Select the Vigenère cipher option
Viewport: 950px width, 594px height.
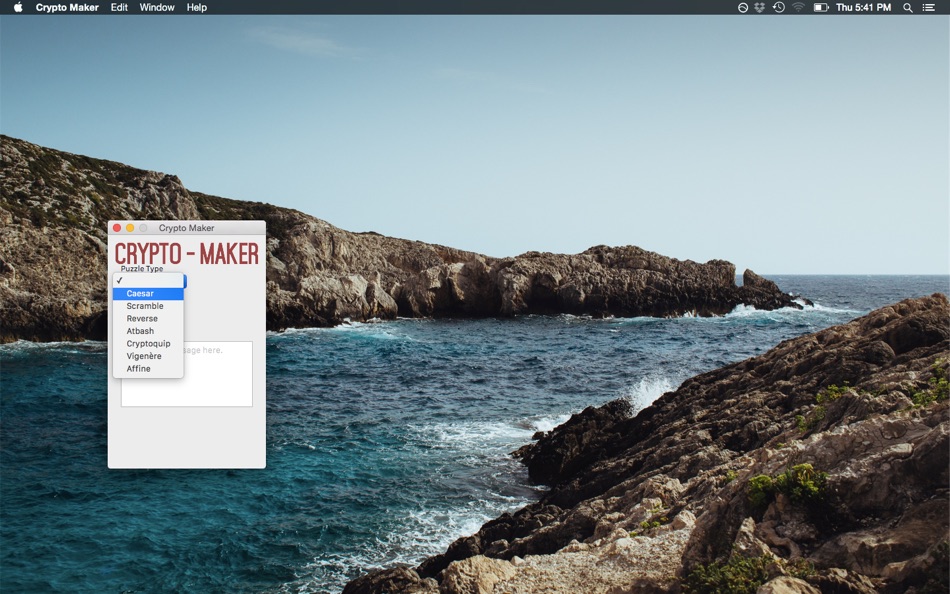click(148, 356)
